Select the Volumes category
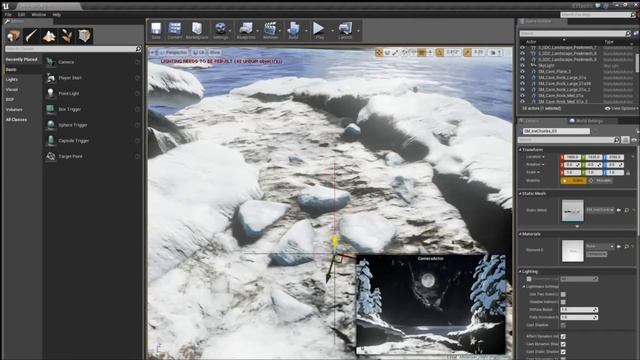This screenshot has width=640, height=360. 14,110
